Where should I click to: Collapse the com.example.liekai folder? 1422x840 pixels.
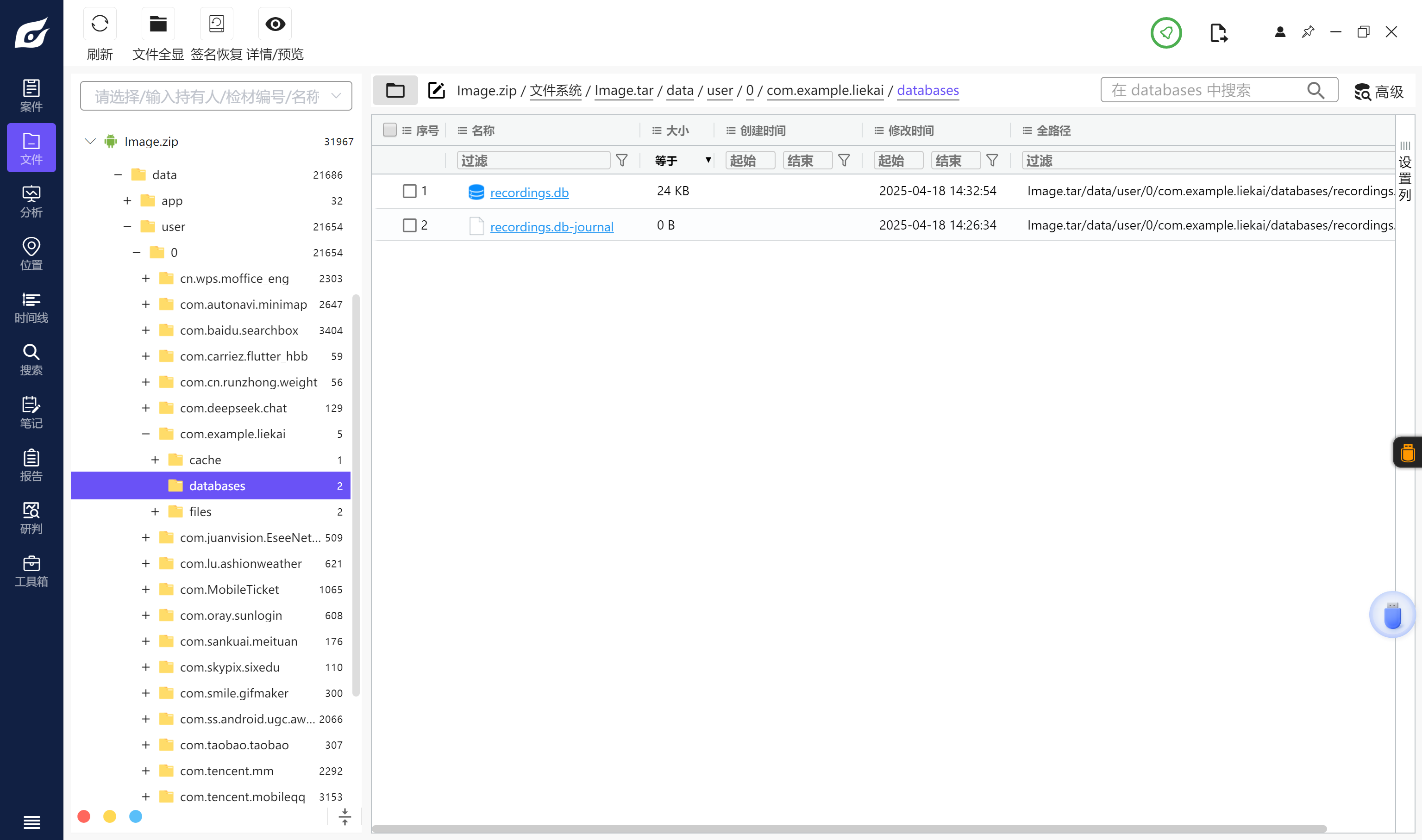(145, 434)
